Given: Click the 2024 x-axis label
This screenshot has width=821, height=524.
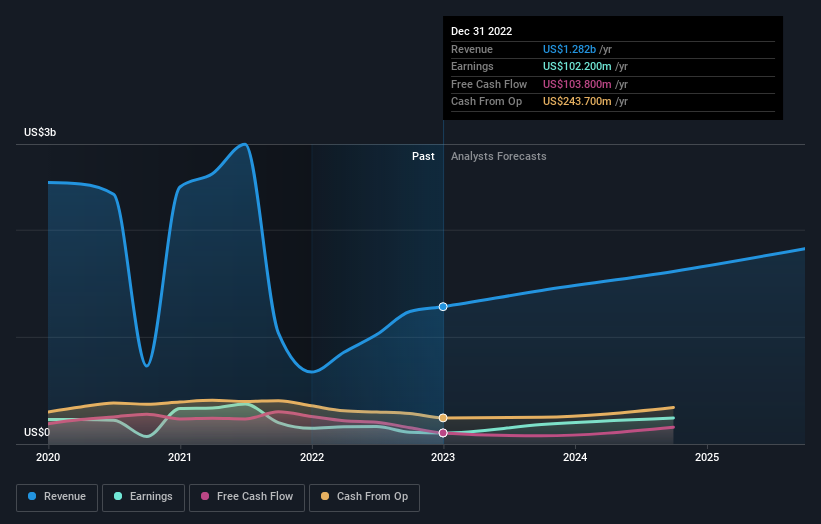Looking at the screenshot, I should 575,458.
